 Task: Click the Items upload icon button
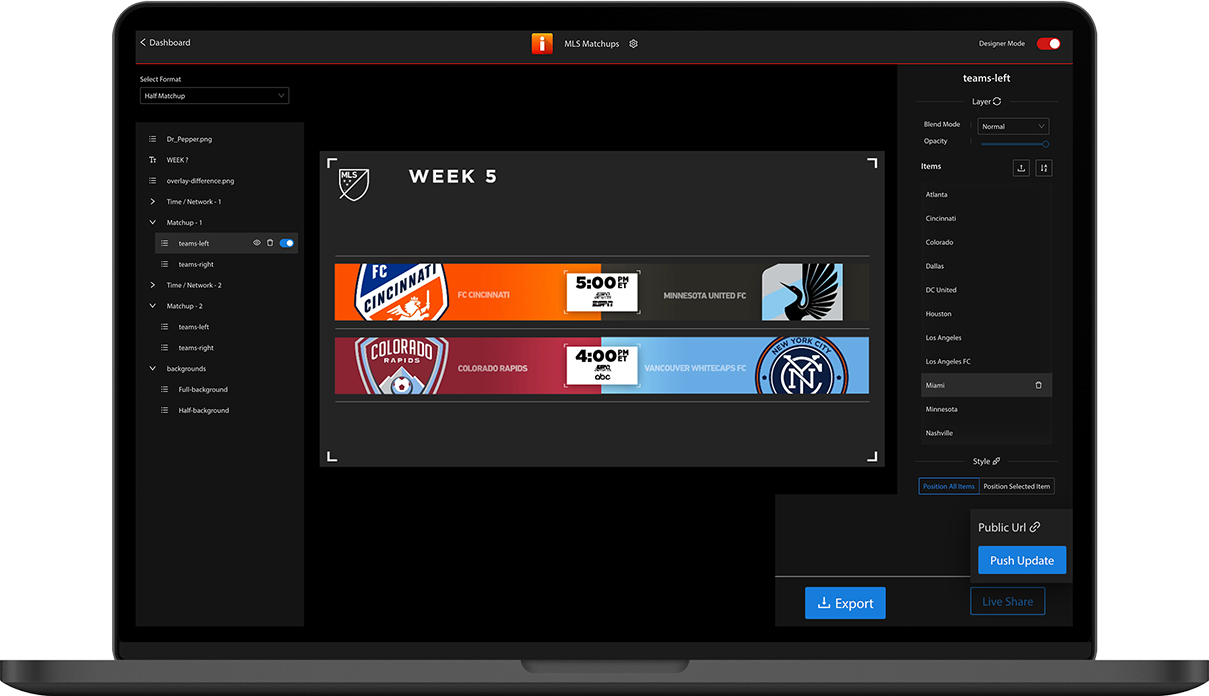[x=1021, y=168]
